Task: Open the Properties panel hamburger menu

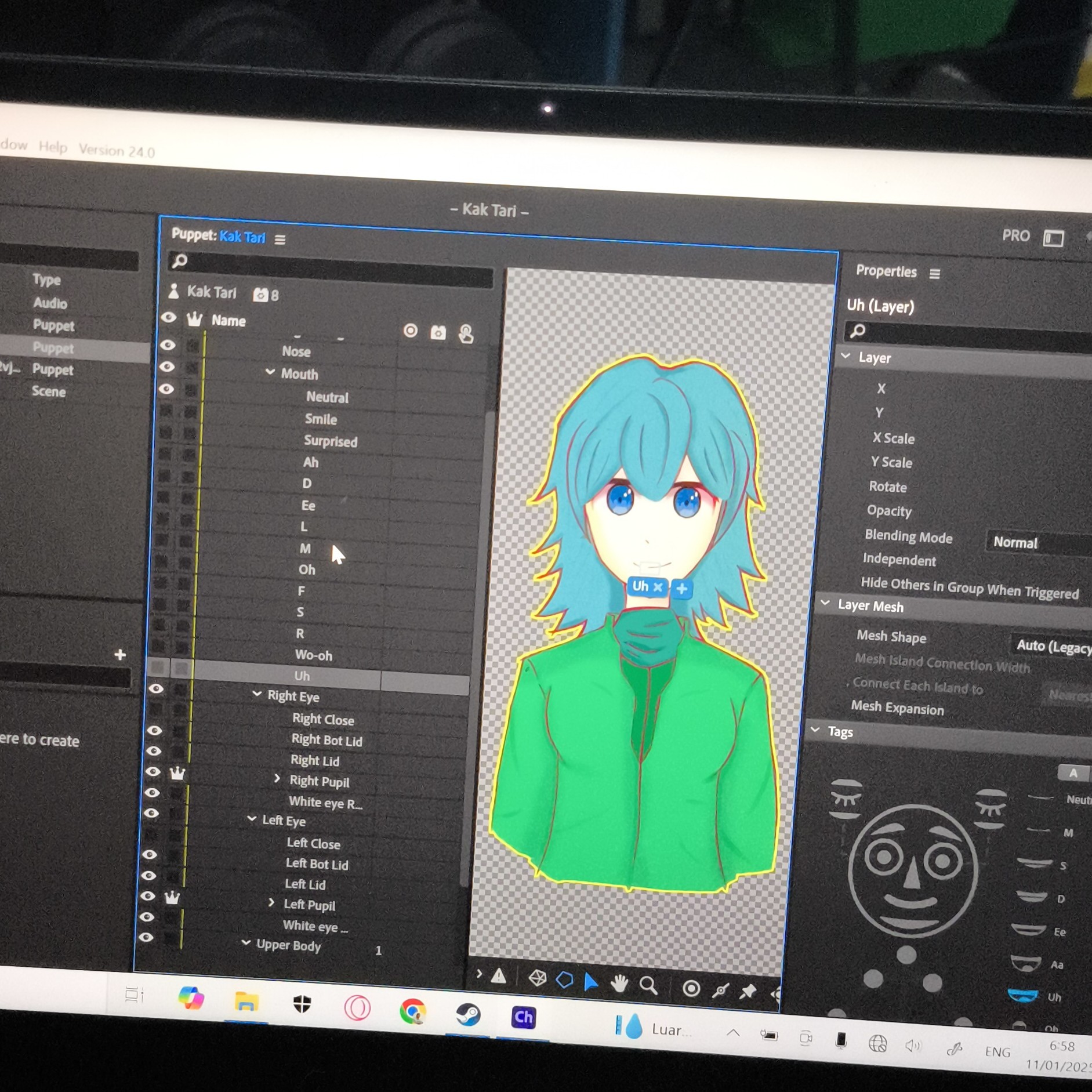Action: pos(934,274)
